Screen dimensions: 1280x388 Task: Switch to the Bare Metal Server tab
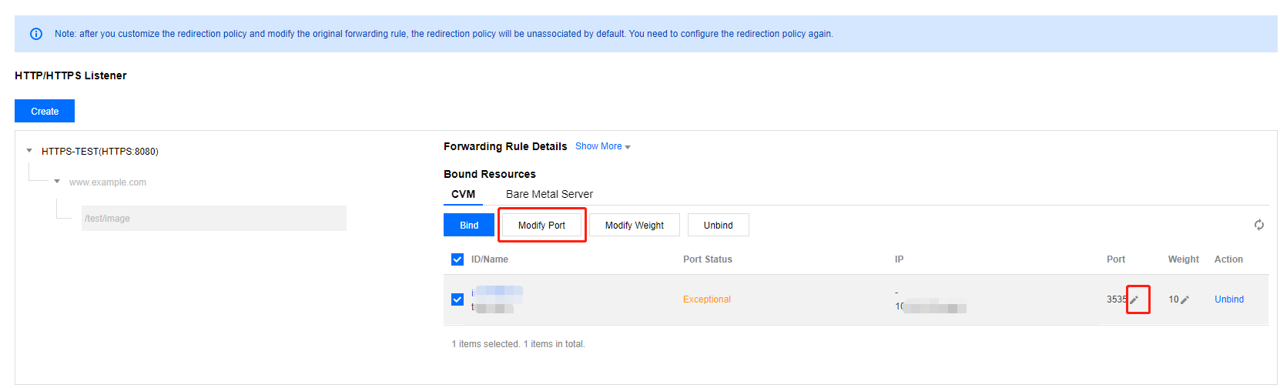click(x=549, y=194)
